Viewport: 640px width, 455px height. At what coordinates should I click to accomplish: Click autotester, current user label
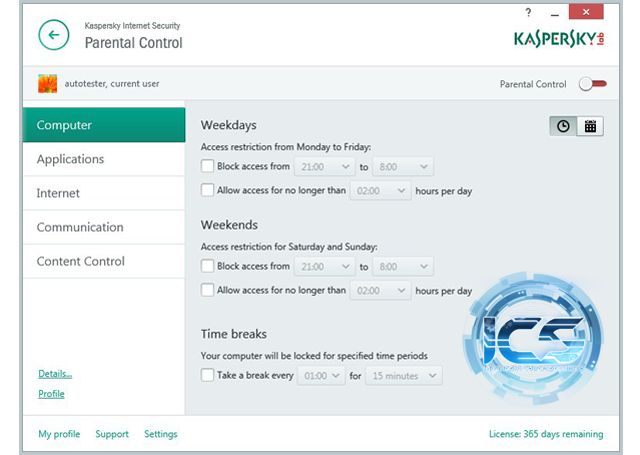point(112,84)
